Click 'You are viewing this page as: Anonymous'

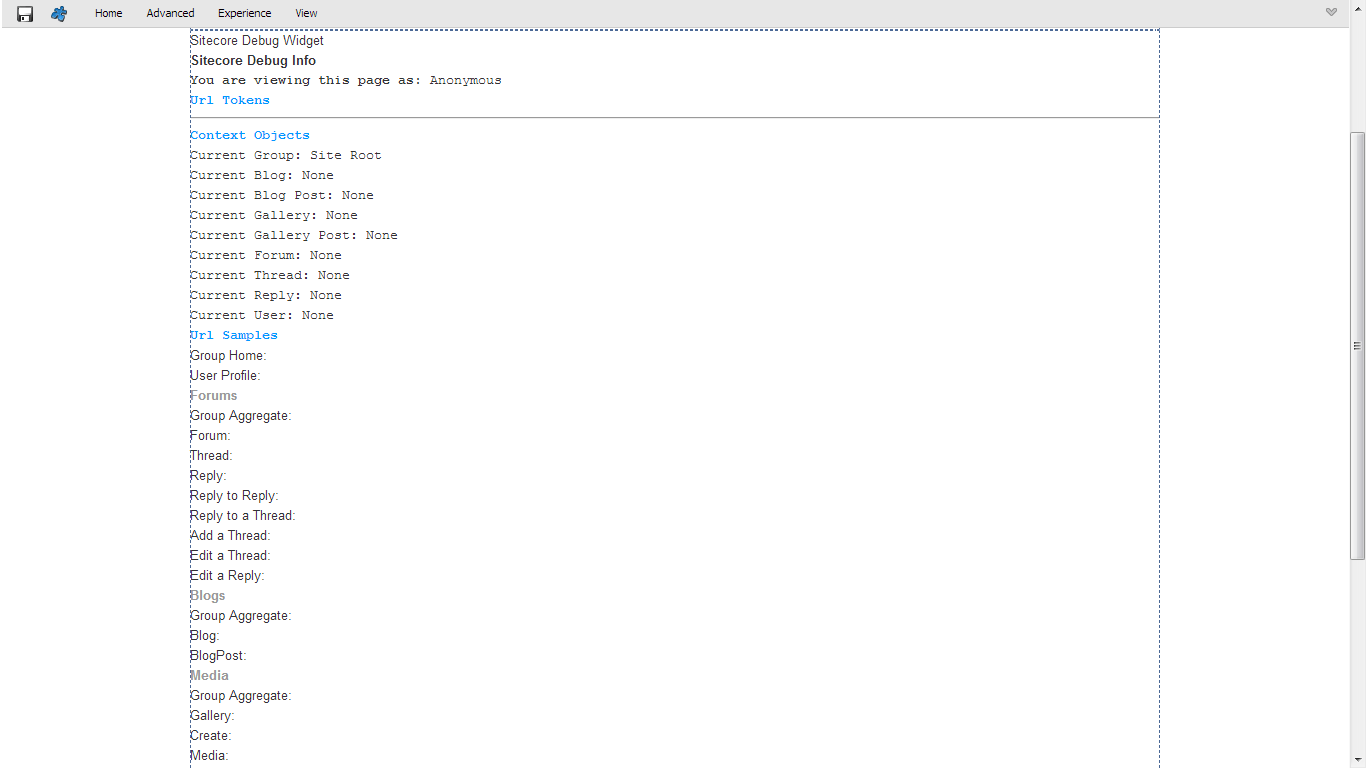[346, 80]
